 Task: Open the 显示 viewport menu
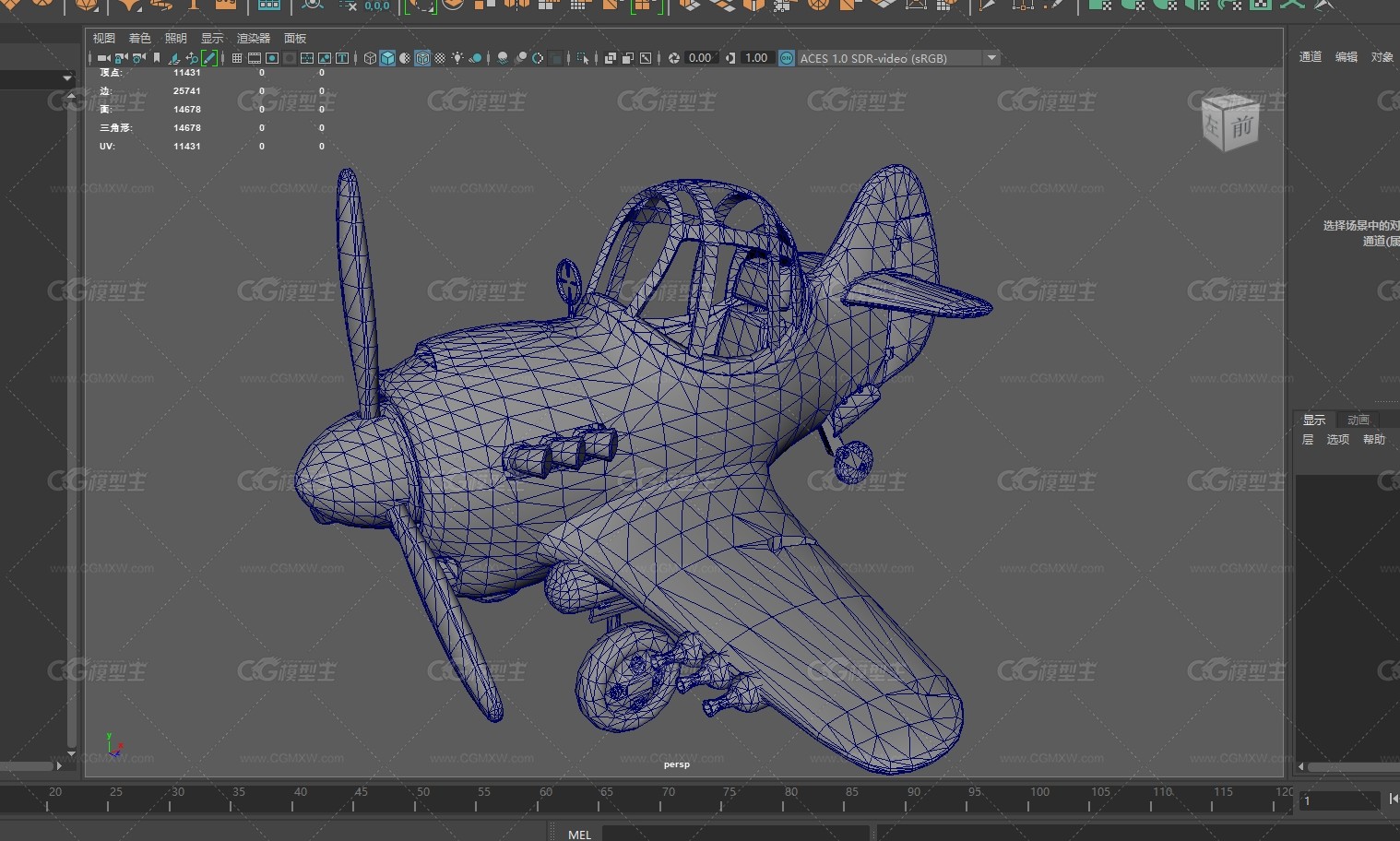click(212, 38)
